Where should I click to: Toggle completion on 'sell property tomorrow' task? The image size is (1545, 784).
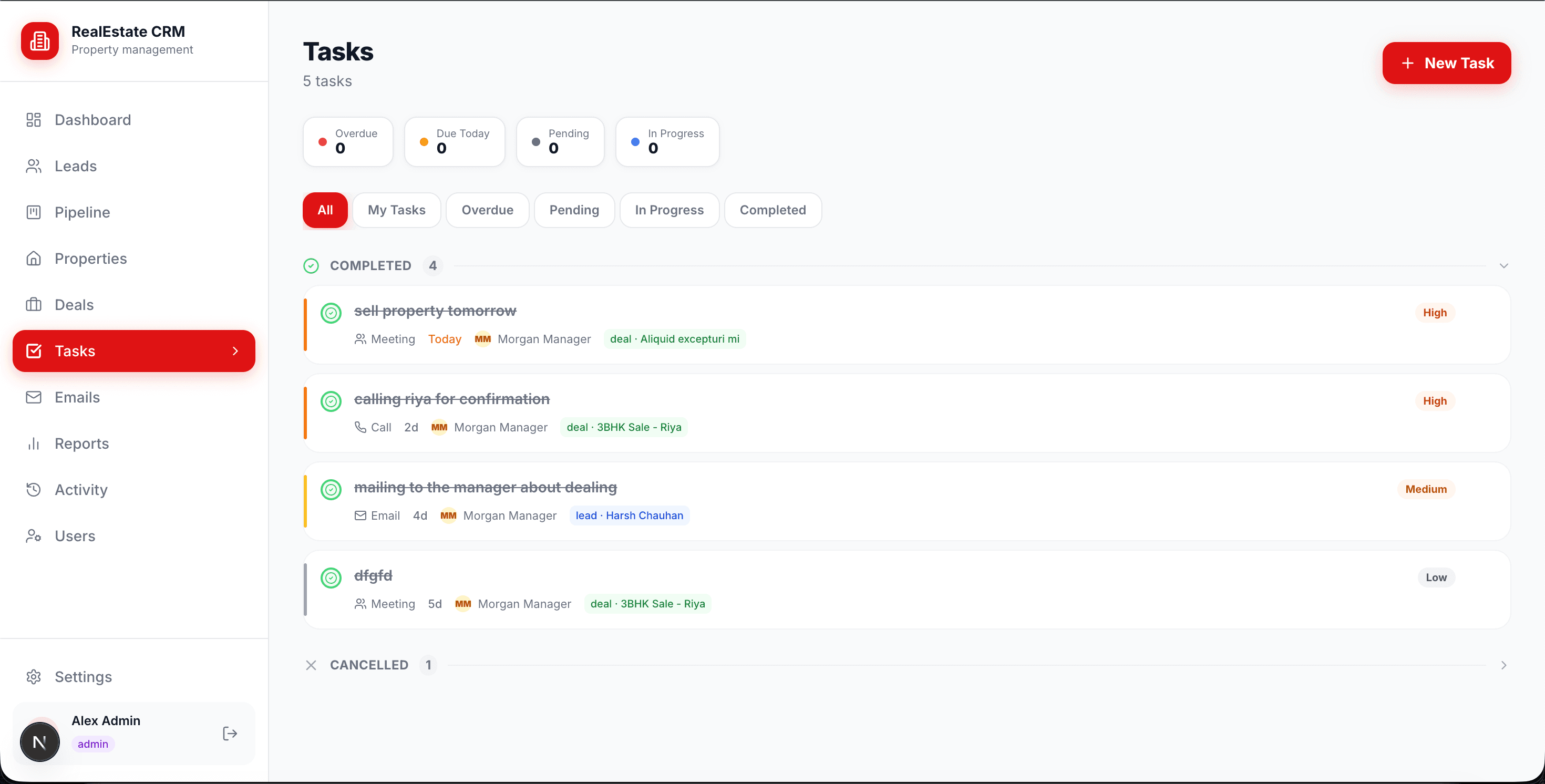click(x=331, y=313)
